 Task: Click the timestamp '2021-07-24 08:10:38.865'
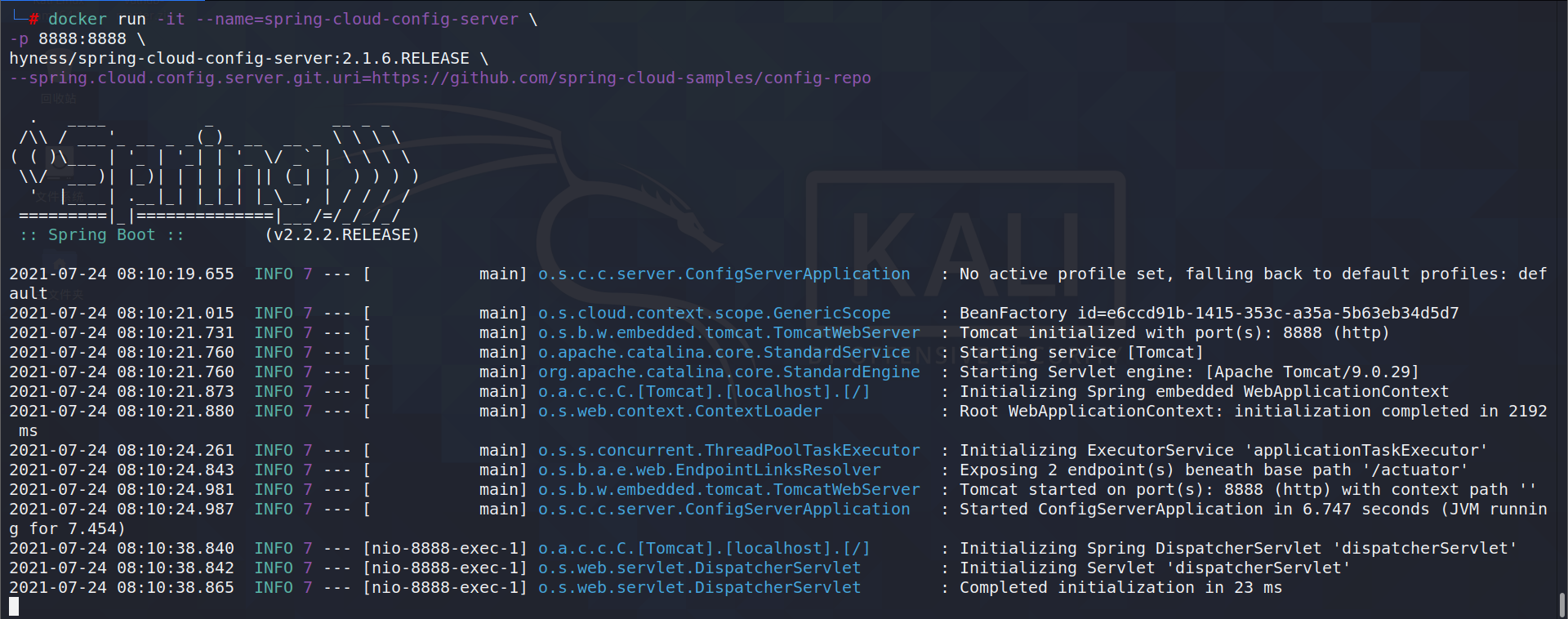pos(122,588)
